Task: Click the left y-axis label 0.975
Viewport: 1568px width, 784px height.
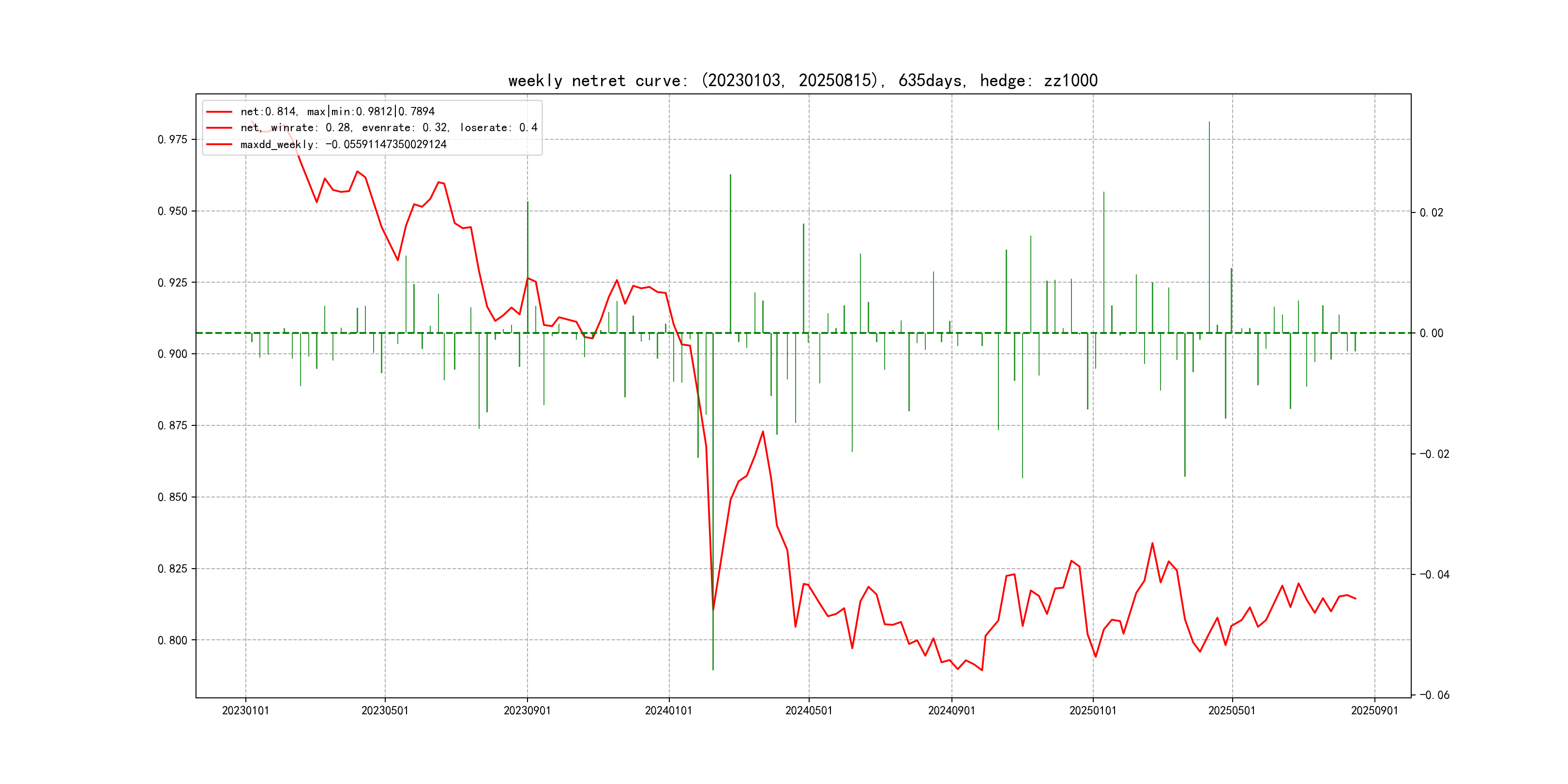Action: (x=172, y=139)
